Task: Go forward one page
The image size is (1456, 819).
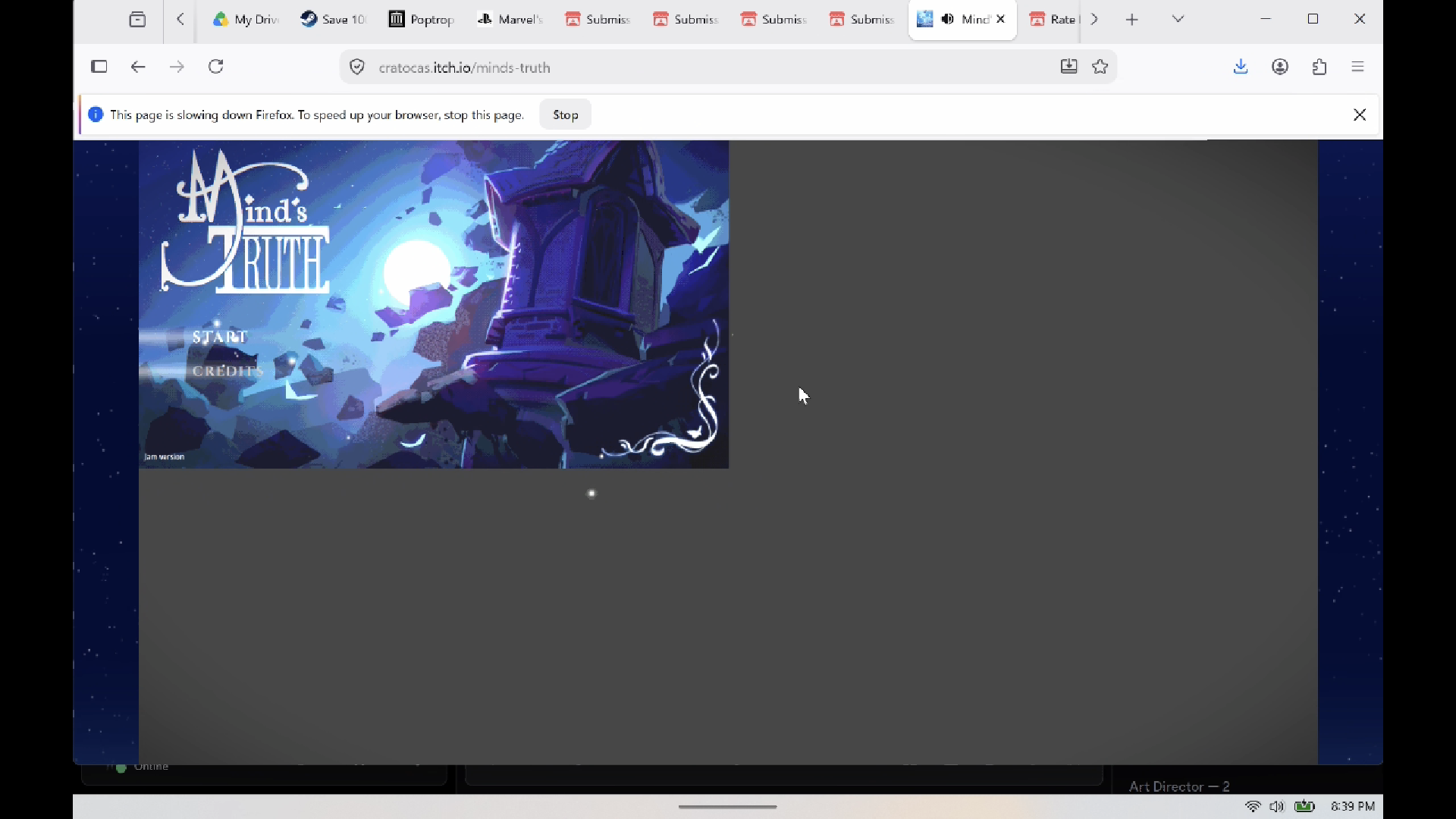Action: click(x=177, y=67)
